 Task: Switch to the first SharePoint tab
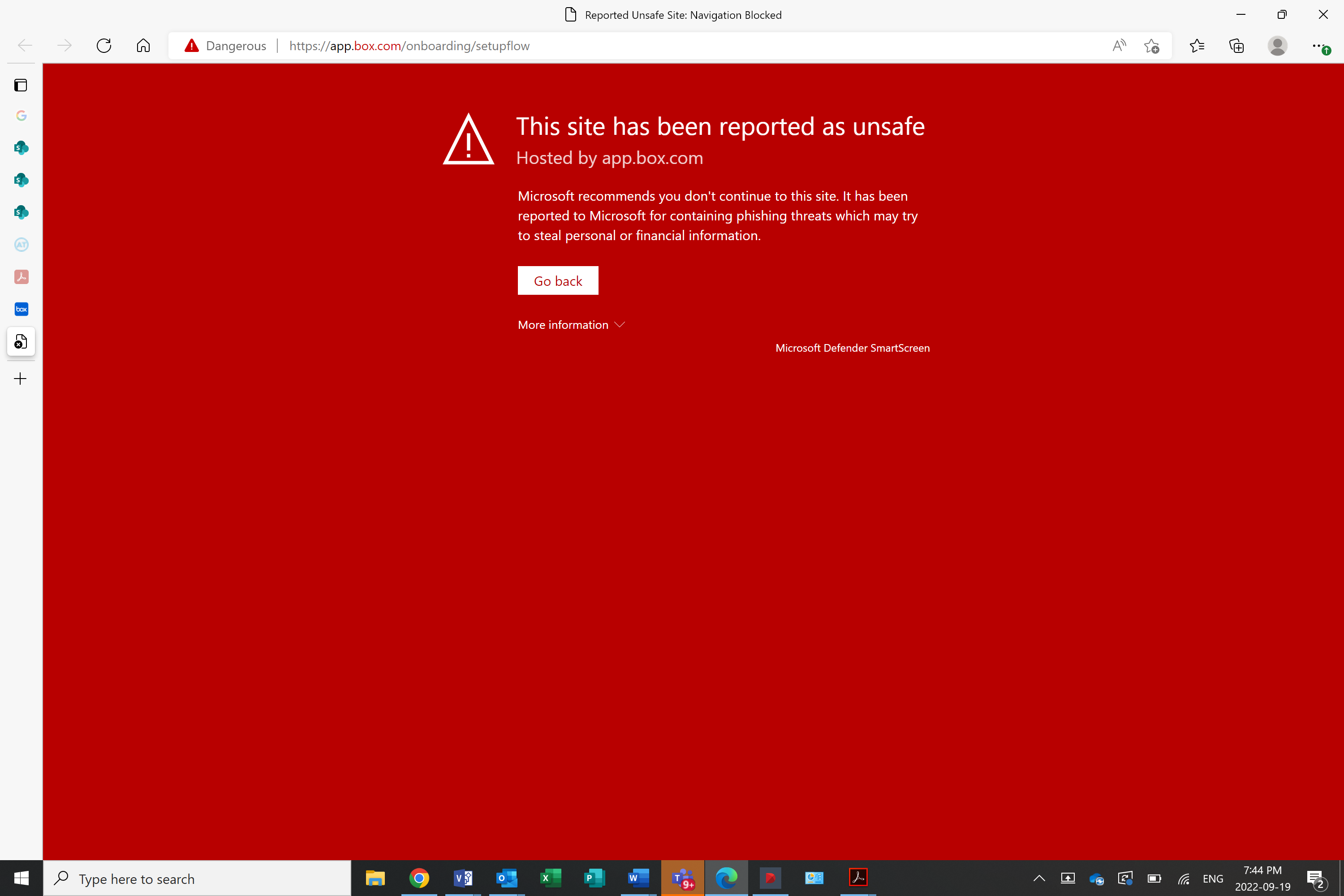point(21,148)
